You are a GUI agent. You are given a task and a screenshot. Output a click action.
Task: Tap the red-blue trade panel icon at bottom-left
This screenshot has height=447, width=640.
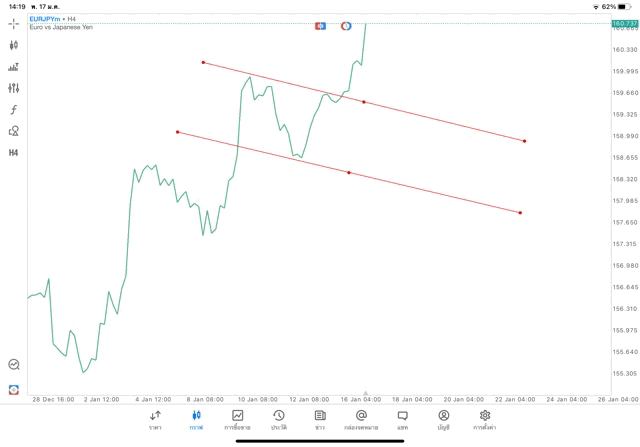(x=14, y=388)
